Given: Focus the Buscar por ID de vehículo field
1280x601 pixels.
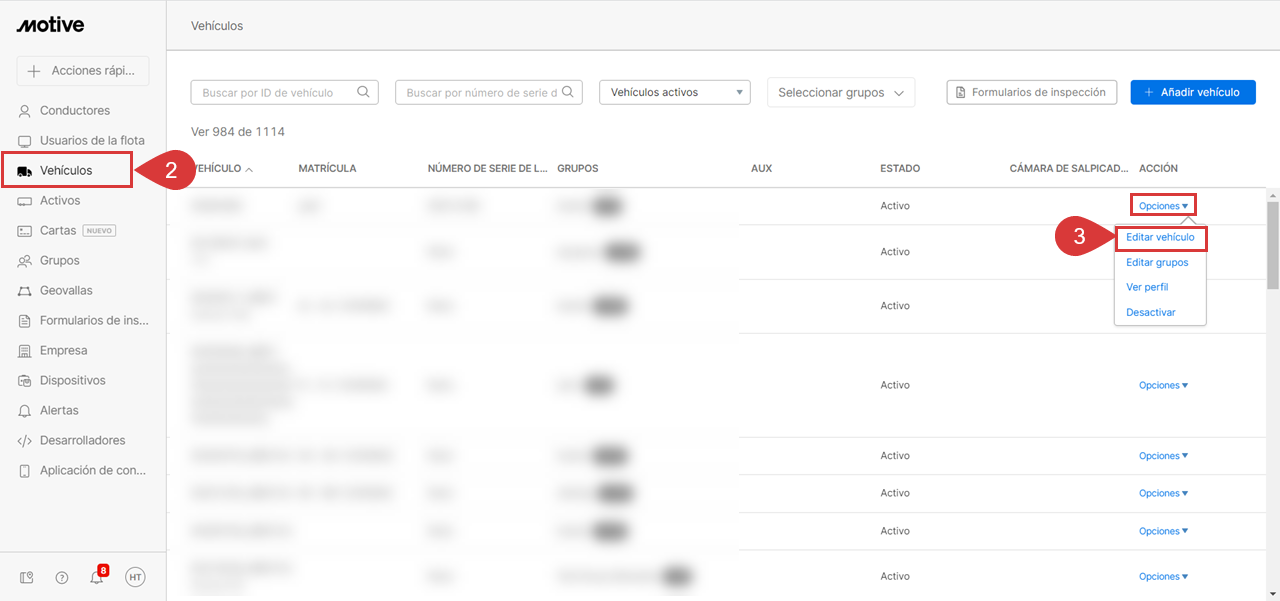Looking at the screenshot, I should tap(285, 92).
